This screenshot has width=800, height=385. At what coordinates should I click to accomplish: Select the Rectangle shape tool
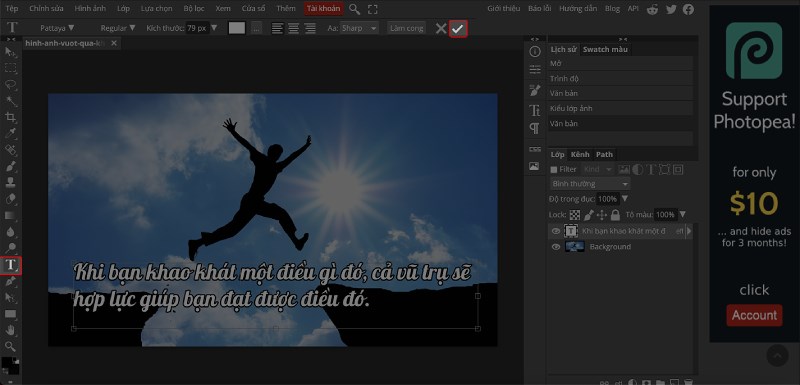click(x=10, y=314)
